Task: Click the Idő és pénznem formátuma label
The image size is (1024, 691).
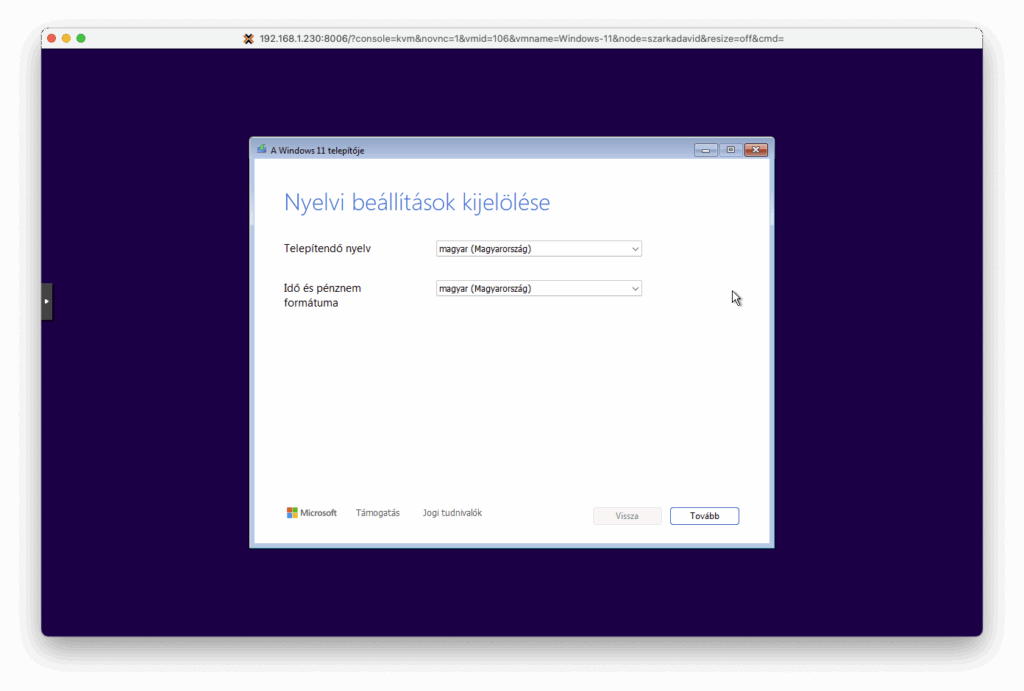Action: click(x=323, y=295)
